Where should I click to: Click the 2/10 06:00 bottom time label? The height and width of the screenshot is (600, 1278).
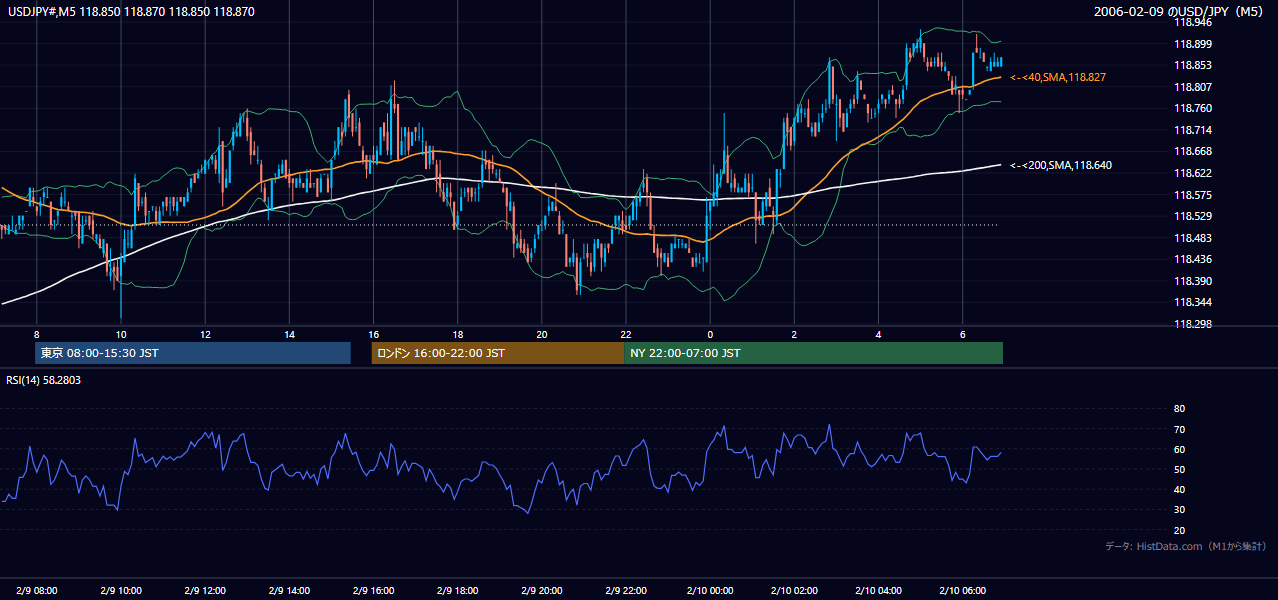[x=962, y=590]
